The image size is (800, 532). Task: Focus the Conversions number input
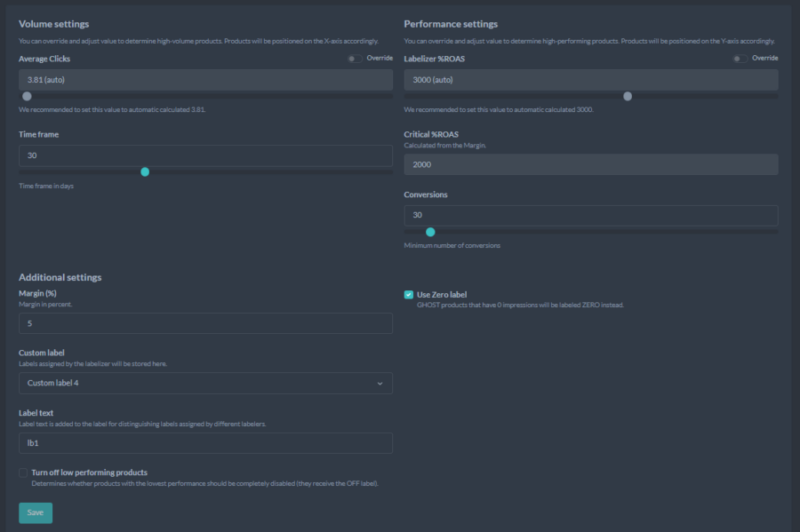tap(590, 216)
